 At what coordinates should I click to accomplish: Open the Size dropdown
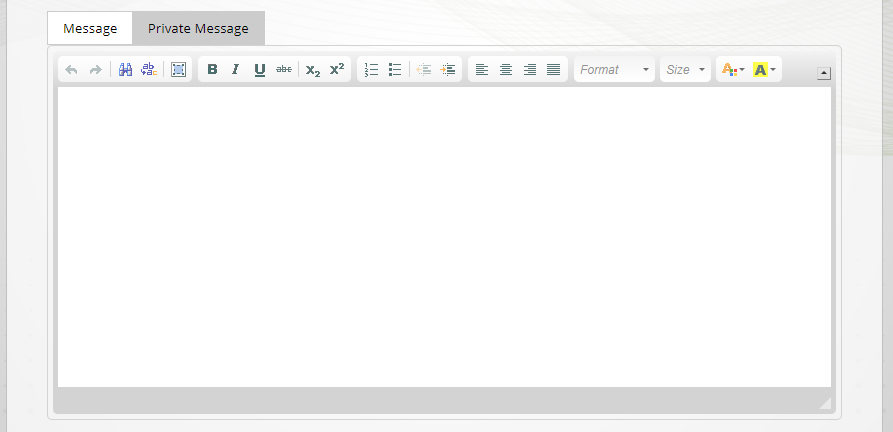[686, 70]
